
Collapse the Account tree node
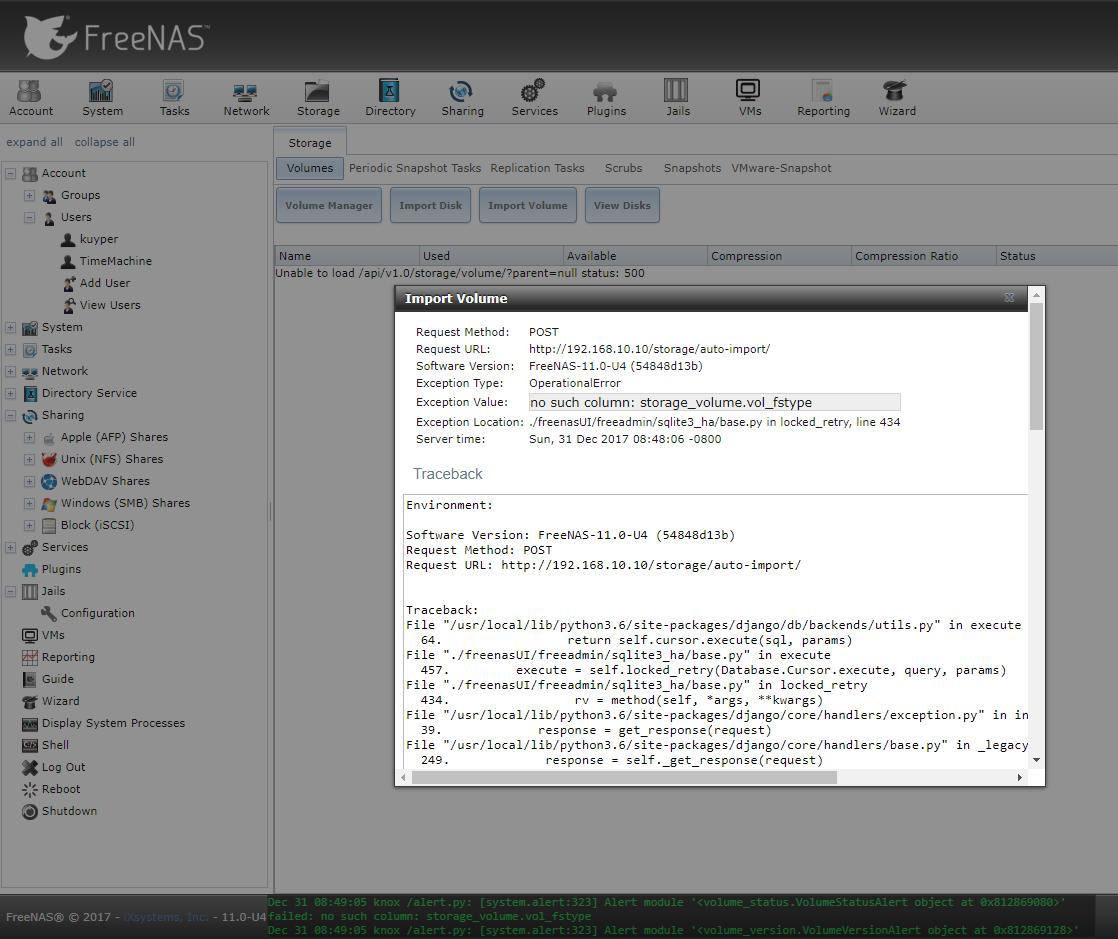click(x=11, y=173)
